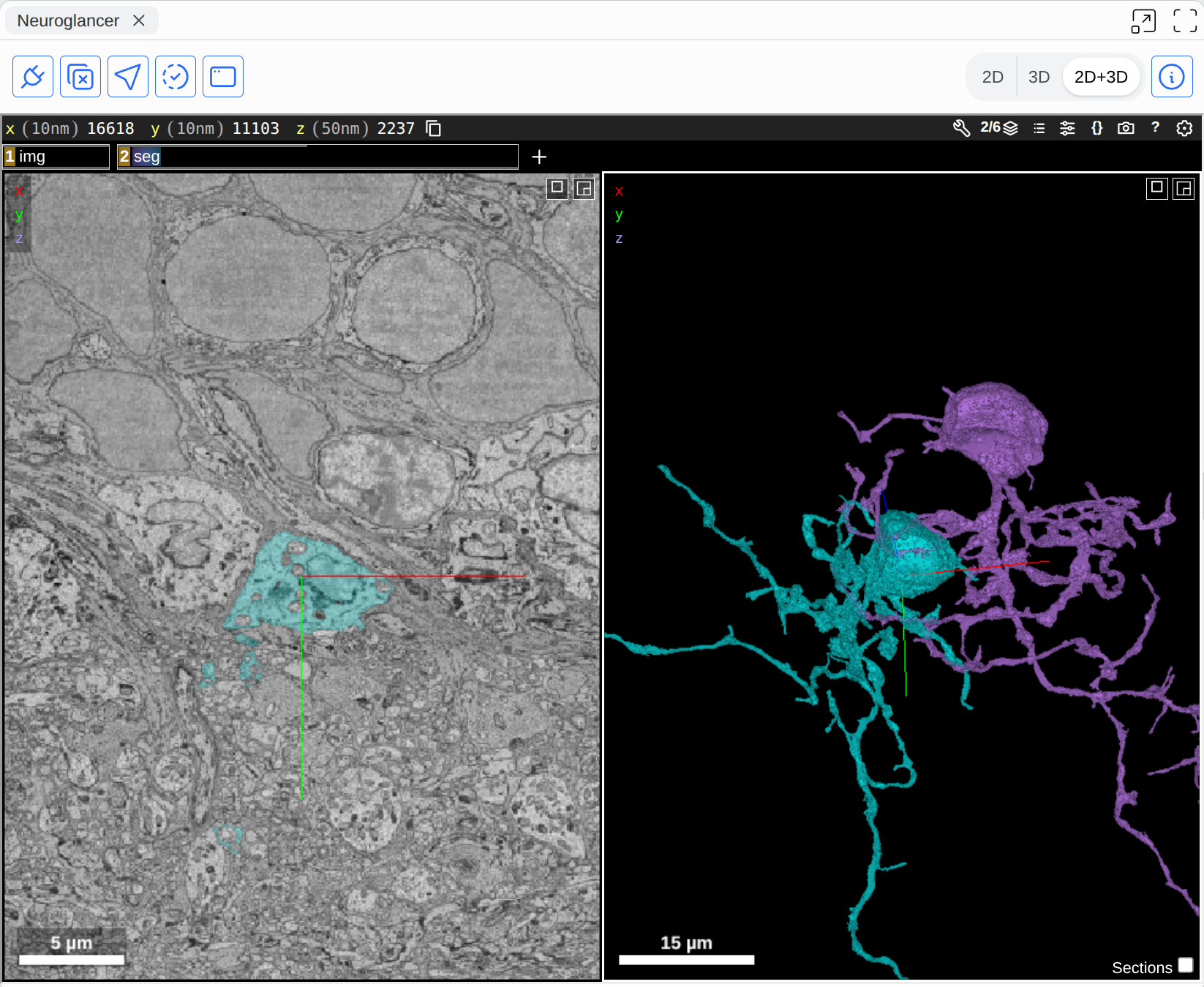Click the rectangle viewport icon button
The width and height of the screenshot is (1204, 987).
point(223,77)
